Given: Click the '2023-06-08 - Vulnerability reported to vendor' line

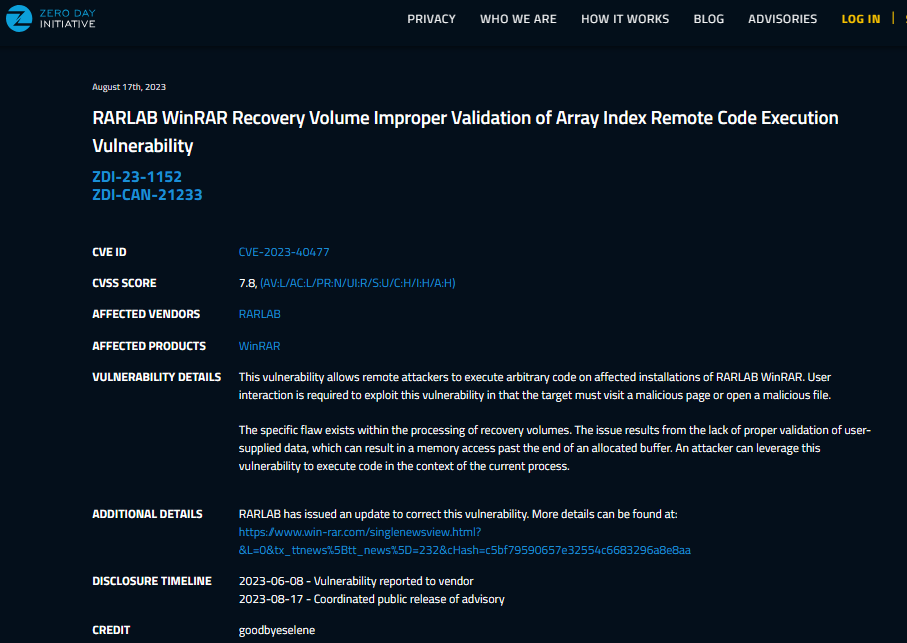Looking at the screenshot, I should pos(356,581).
